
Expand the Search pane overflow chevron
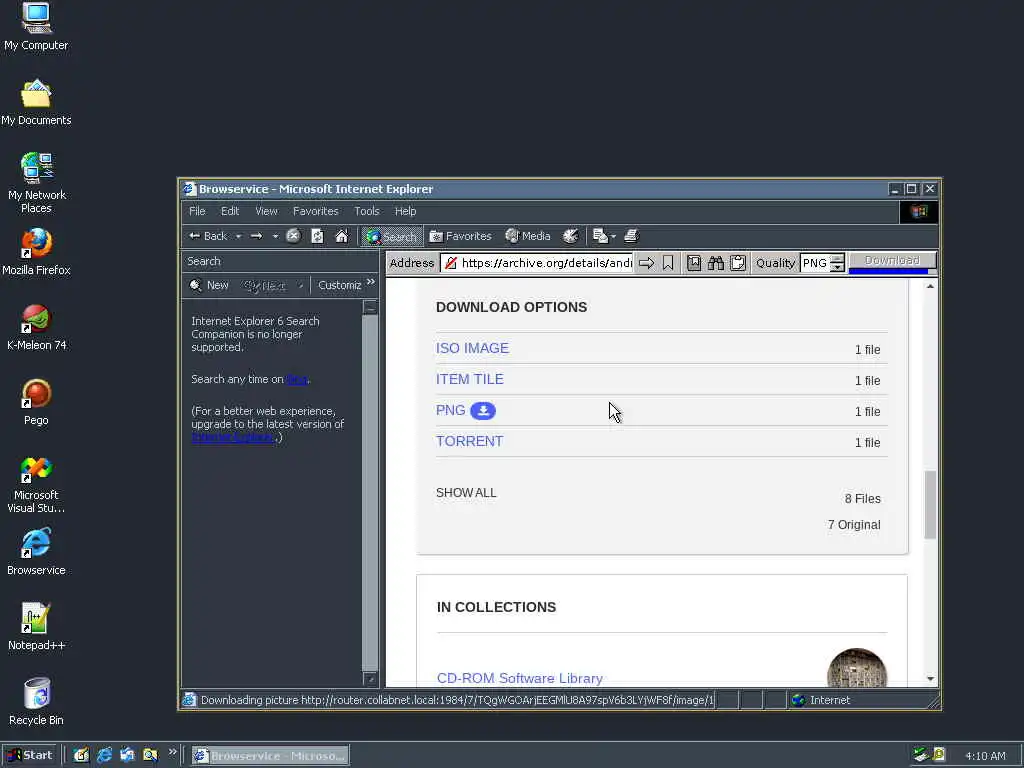[x=371, y=282]
